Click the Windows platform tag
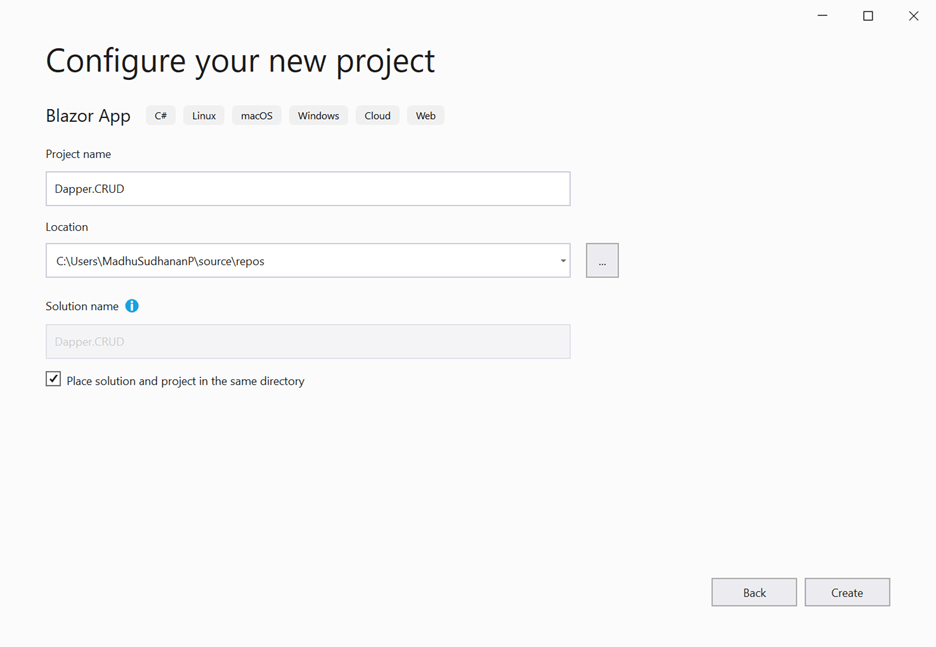Viewport: 936px width, 647px height. click(x=318, y=116)
